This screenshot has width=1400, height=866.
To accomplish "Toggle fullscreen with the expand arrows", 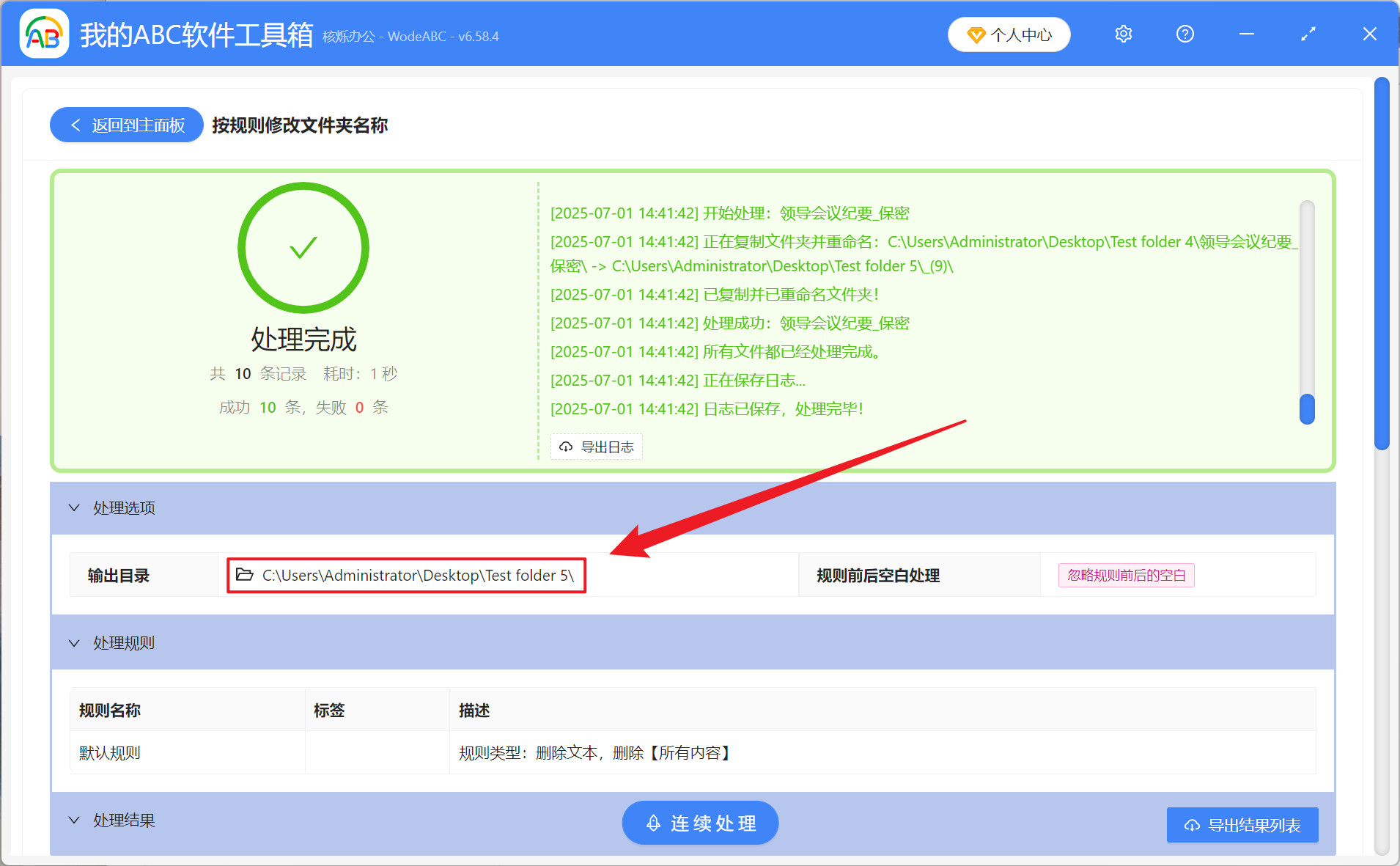I will point(1308,34).
